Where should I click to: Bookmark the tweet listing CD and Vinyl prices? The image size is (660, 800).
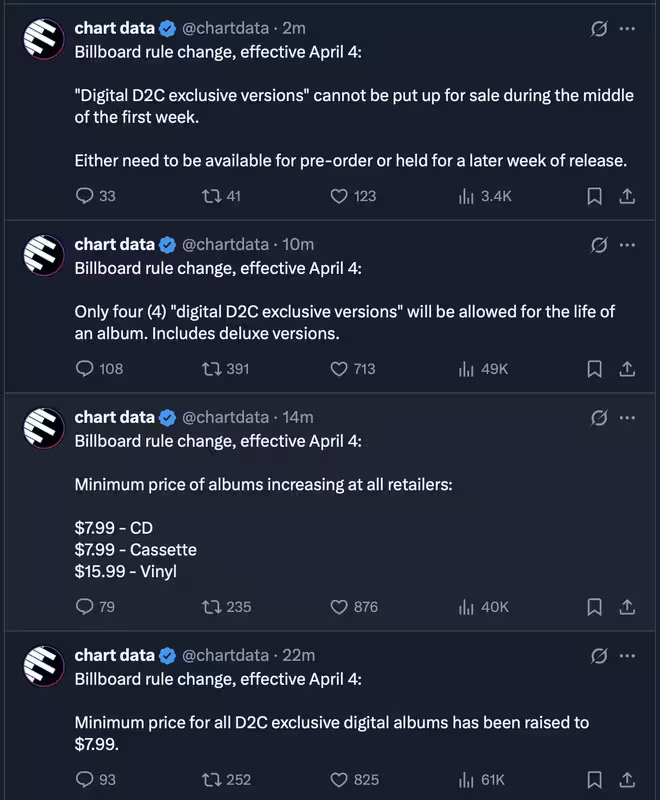(594, 607)
